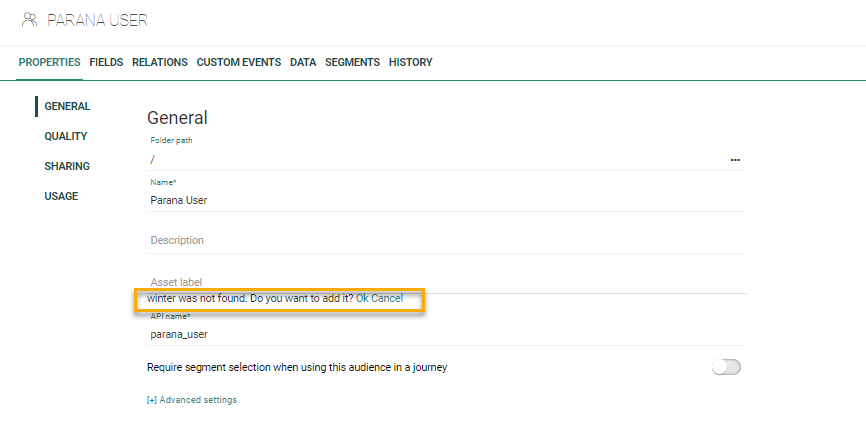Image resolution: width=866 pixels, height=430 pixels.
Task: Select the Properties tab
Action: tap(49, 62)
